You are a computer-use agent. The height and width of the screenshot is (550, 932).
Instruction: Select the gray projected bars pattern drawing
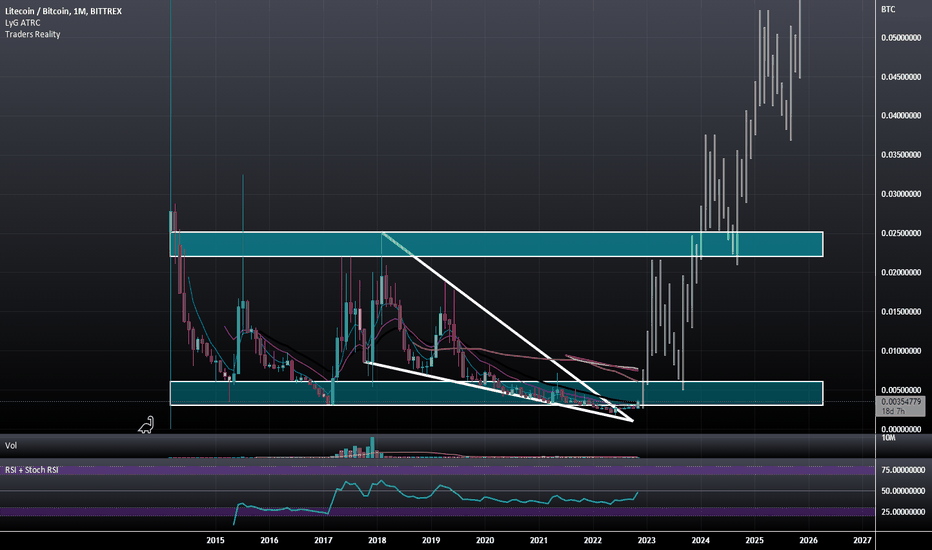point(722,202)
